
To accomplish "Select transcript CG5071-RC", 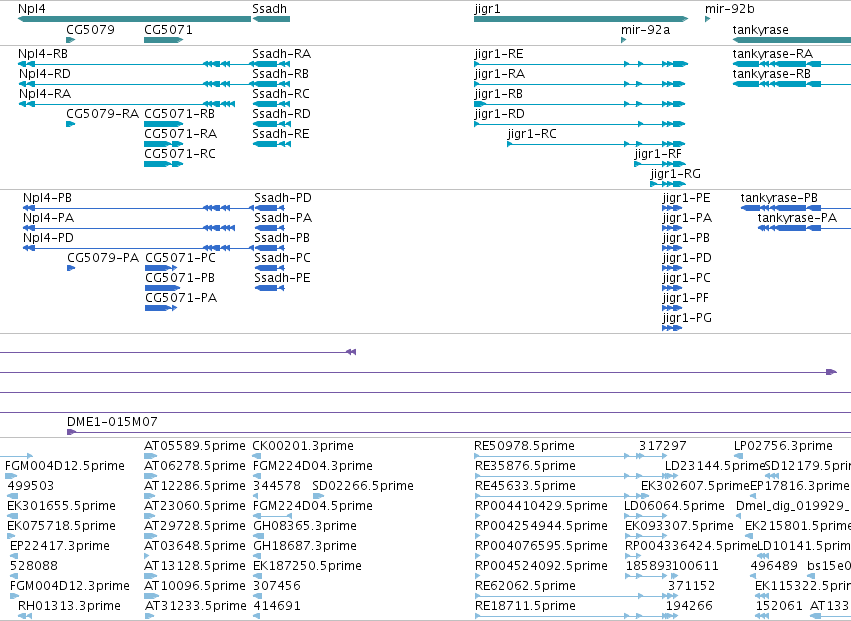I will pyautogui.click(x=163, y=164).
